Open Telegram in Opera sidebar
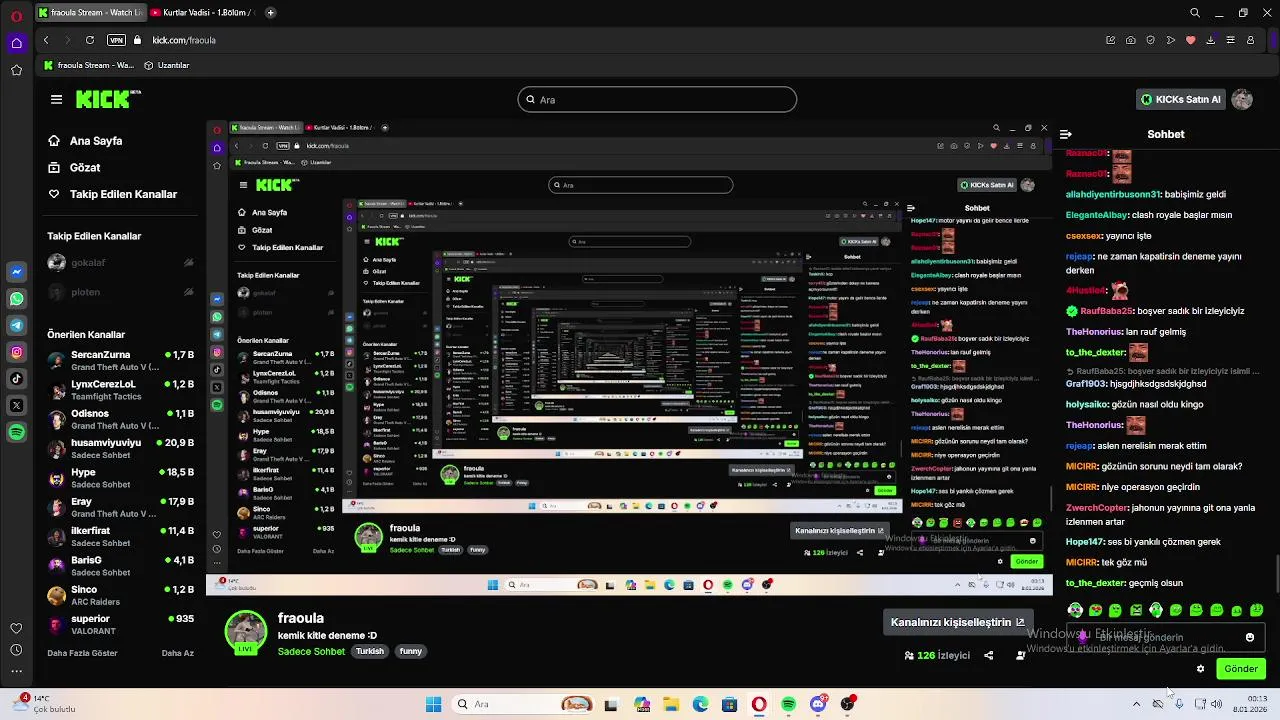This screenshot has width=1280, height=720. click(x=17, y=325)
